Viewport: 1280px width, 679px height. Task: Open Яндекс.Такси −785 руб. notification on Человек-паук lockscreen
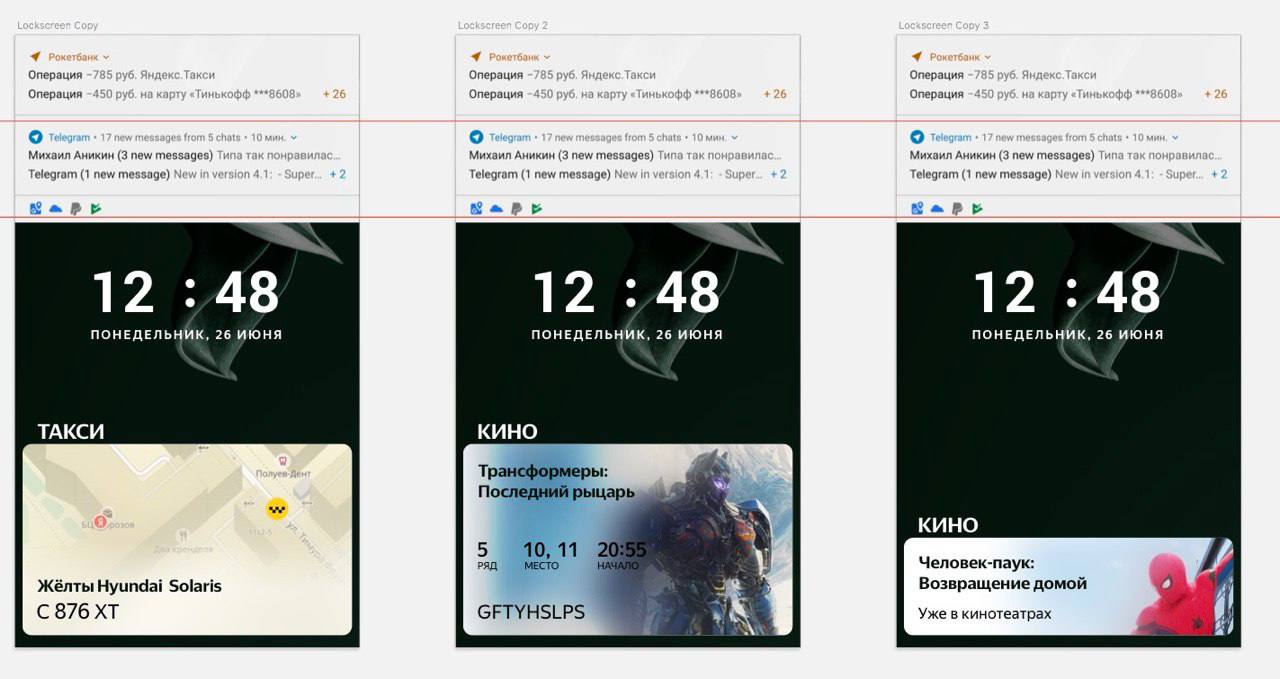(1003, 75)
